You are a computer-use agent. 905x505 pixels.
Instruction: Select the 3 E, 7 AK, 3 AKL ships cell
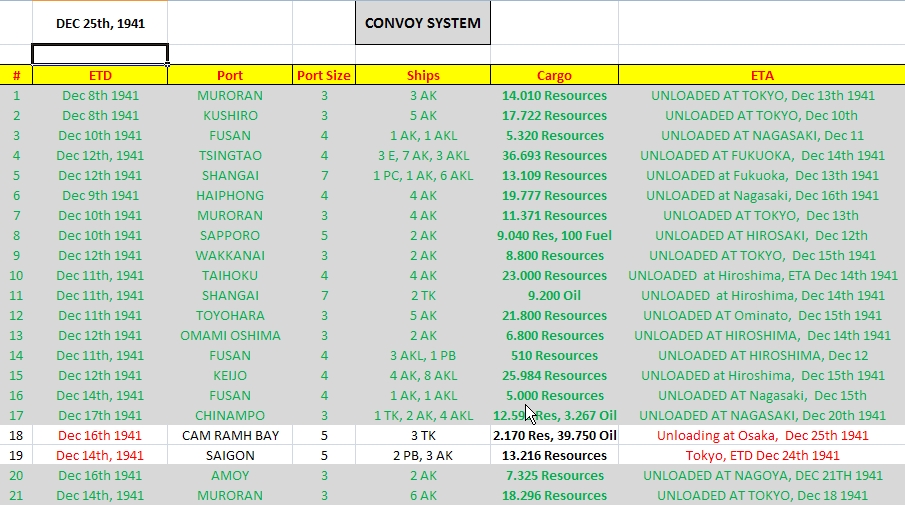[x=423, y=155]
